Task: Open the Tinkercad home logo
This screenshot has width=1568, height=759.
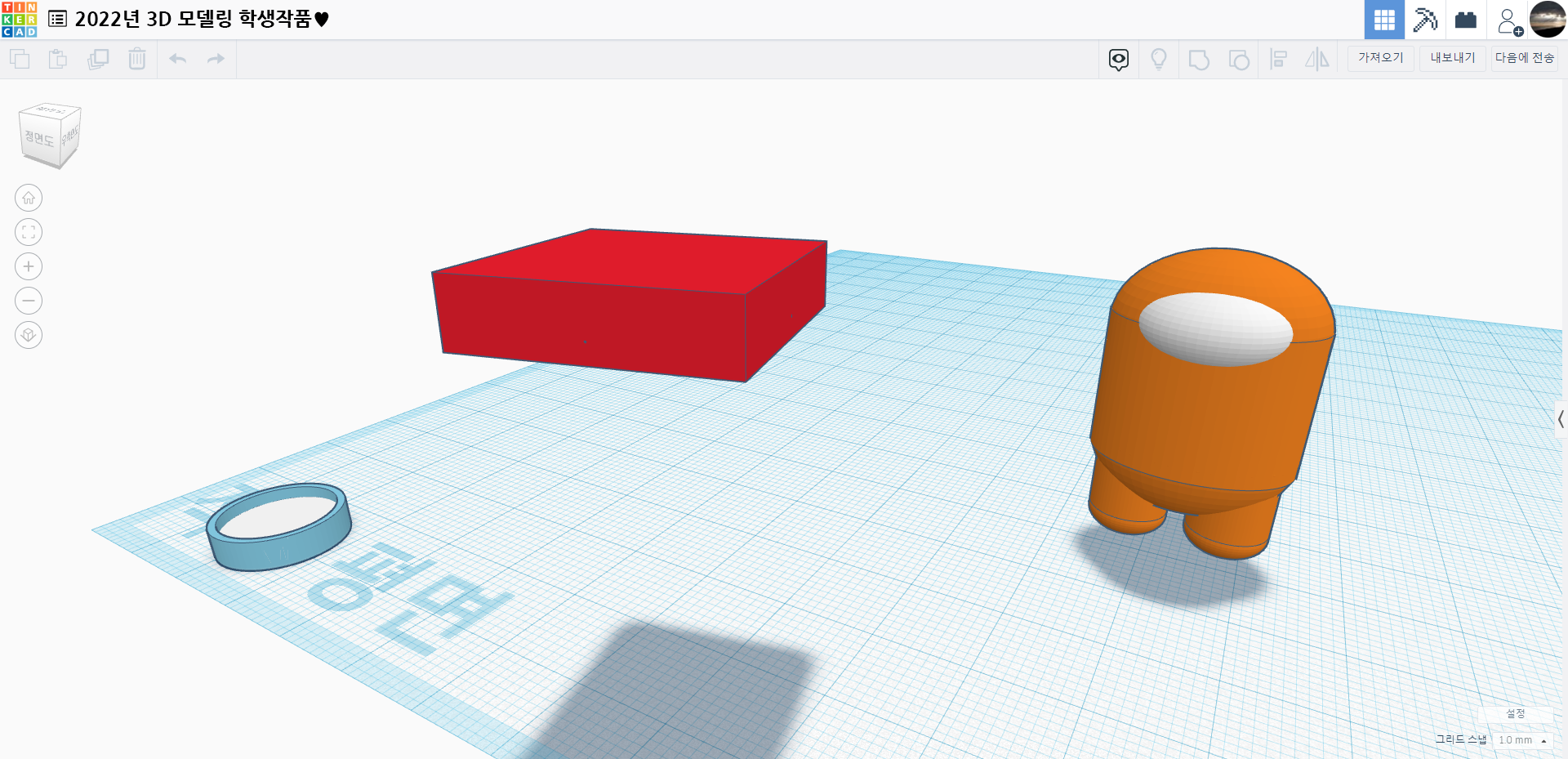Action: click(x=20, y=20)
